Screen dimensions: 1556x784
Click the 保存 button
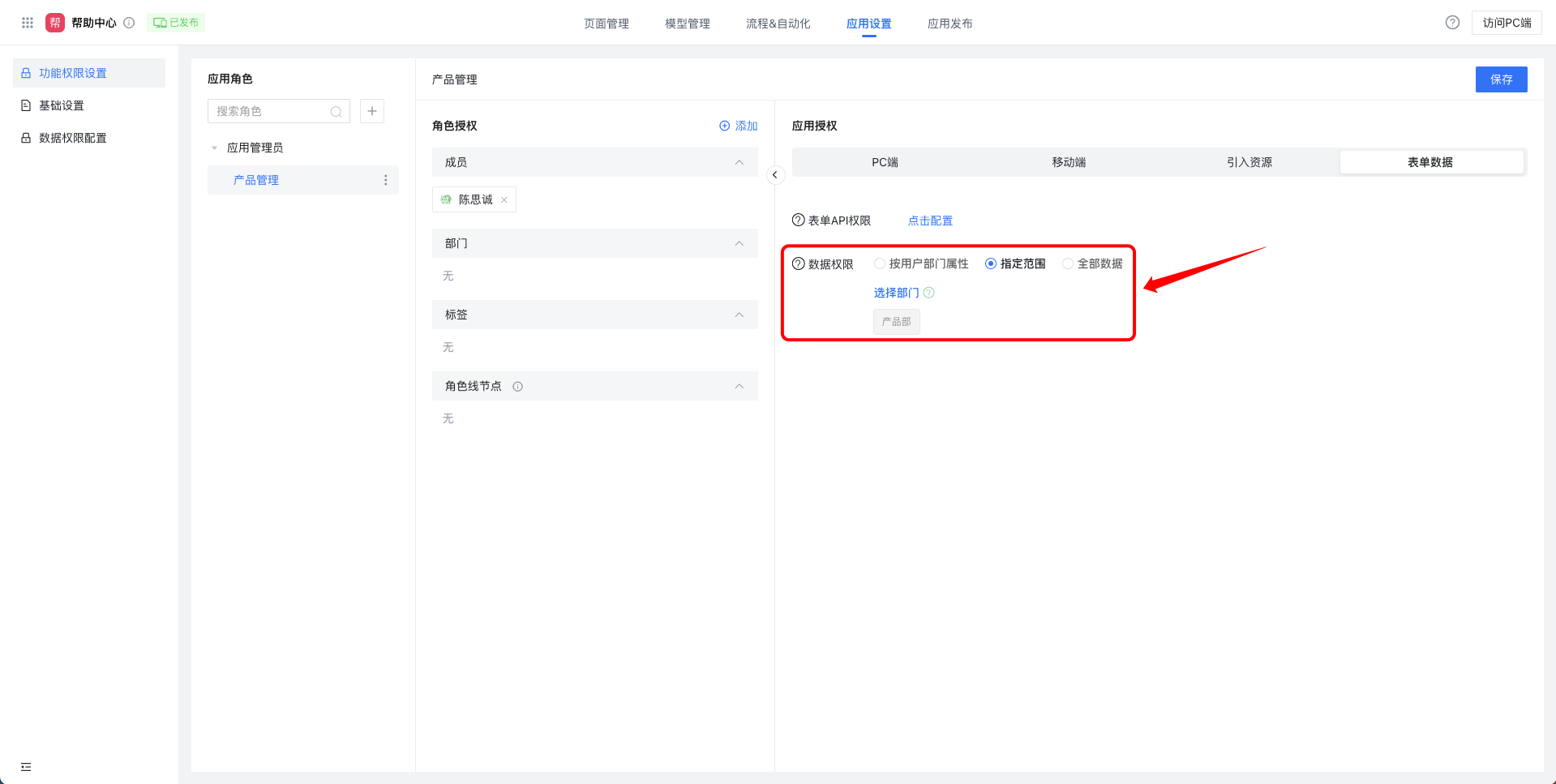click(1501, 79)
